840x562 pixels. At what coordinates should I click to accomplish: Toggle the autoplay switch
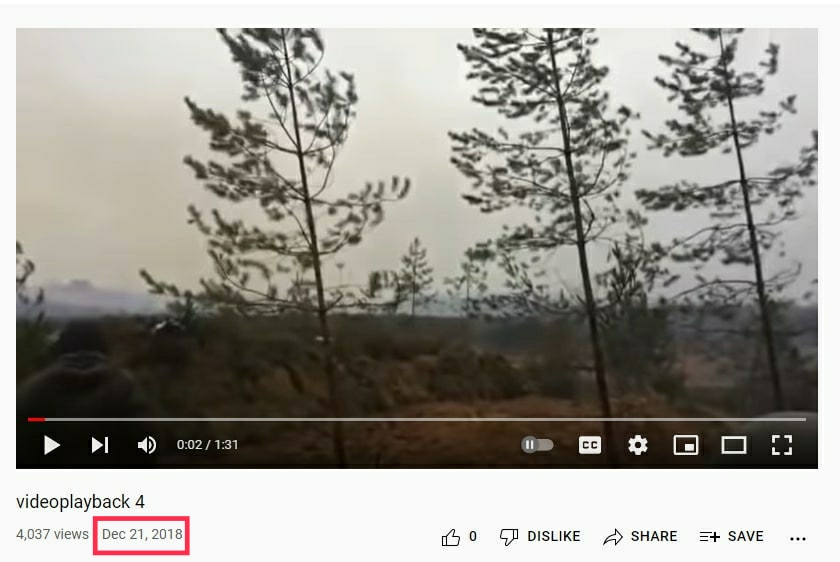537,445
